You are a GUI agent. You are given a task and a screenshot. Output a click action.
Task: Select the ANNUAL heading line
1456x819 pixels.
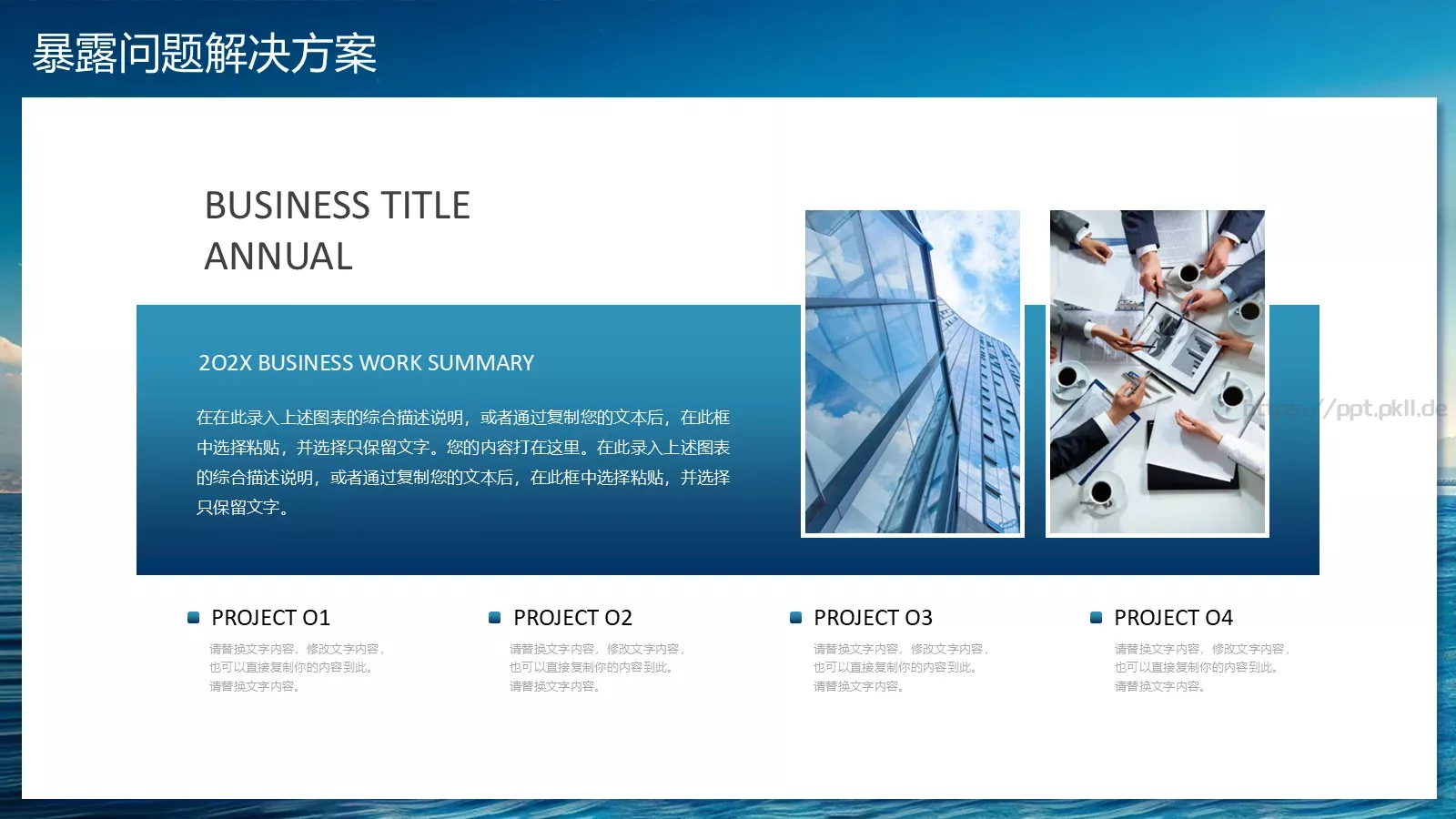278,257
